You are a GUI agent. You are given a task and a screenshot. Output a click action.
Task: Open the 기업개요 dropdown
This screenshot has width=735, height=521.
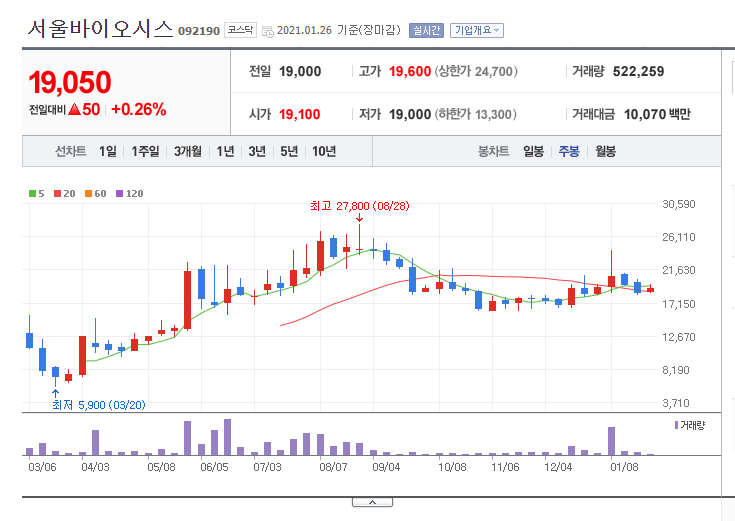click(x=477, y=30)
